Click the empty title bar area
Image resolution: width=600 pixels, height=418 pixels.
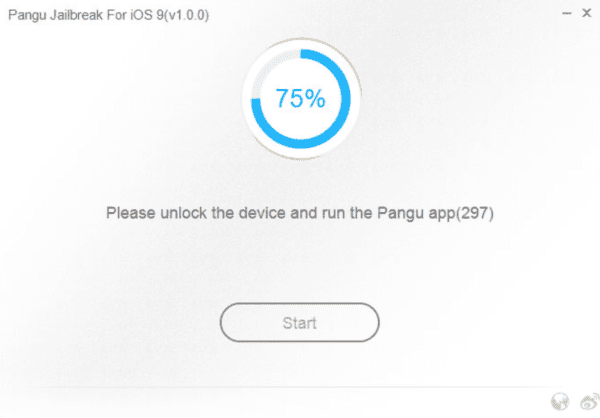coord(380,16)
